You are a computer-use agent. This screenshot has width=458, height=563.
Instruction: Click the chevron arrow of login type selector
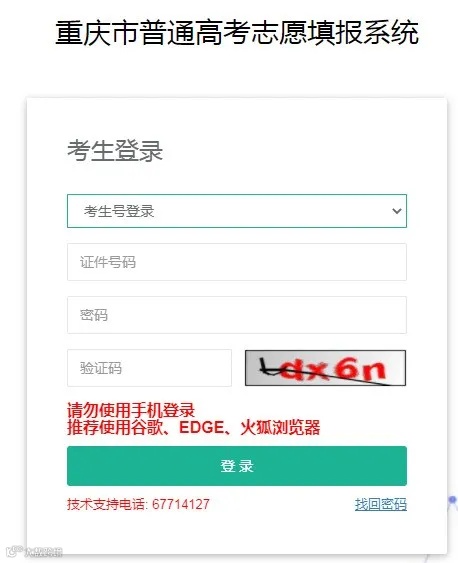pos(397,211)
